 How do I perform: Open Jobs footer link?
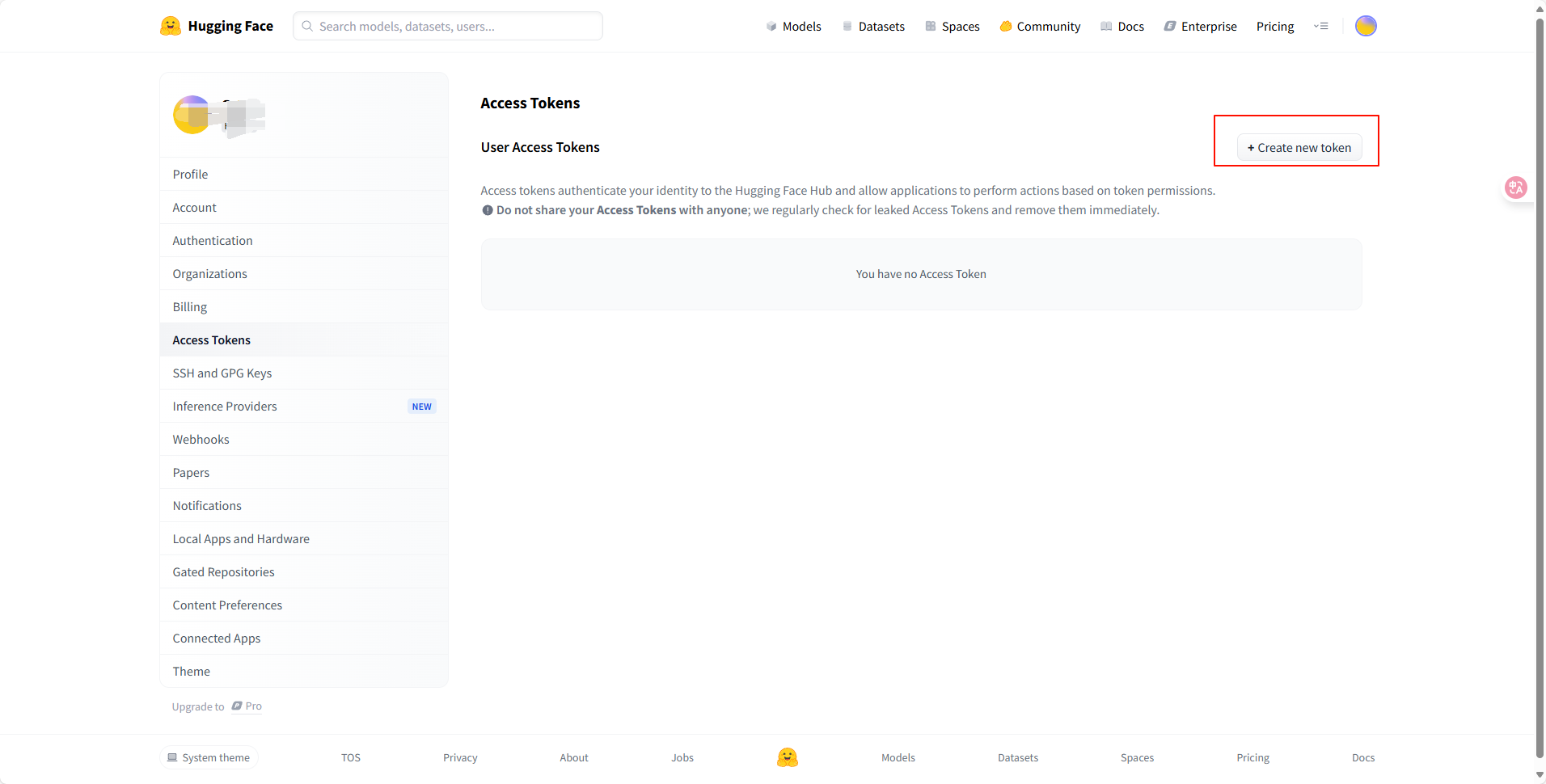click(x=682, y=757)
